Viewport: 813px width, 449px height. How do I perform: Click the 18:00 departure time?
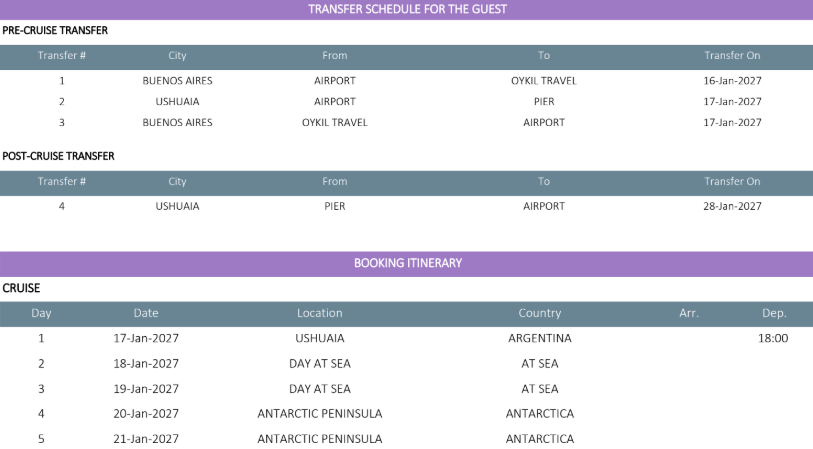click(x=773, y=339)
